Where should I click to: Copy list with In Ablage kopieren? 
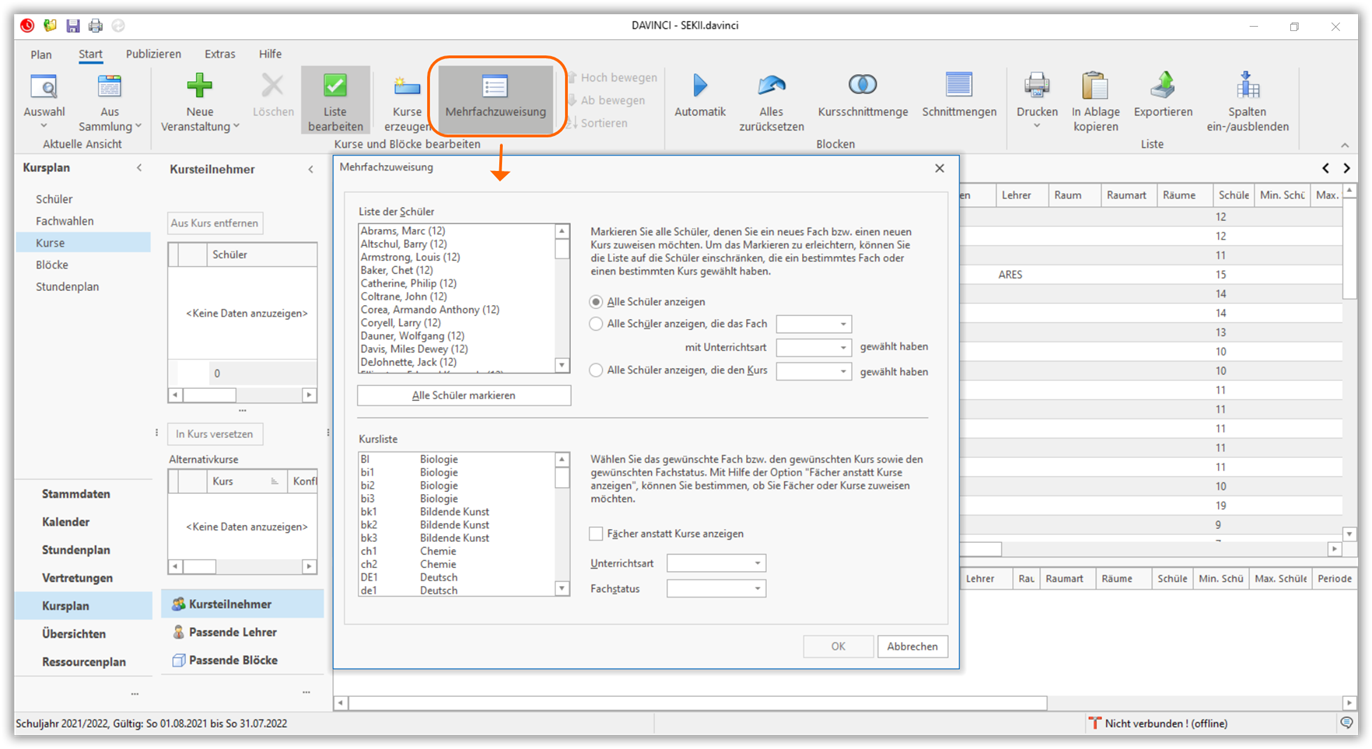pyautogui.click(x=1095, y=87)
